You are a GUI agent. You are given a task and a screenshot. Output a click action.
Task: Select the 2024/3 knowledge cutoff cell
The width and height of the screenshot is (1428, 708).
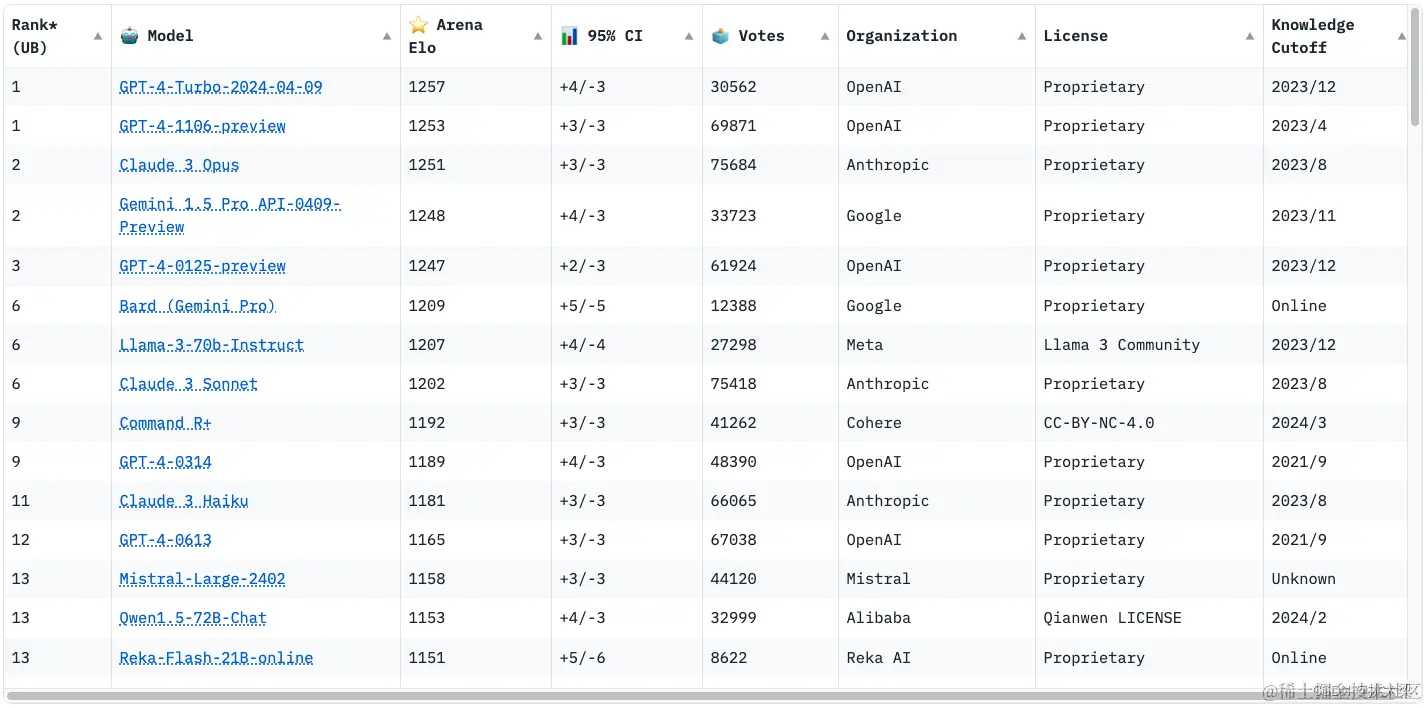click(1299, 423)
